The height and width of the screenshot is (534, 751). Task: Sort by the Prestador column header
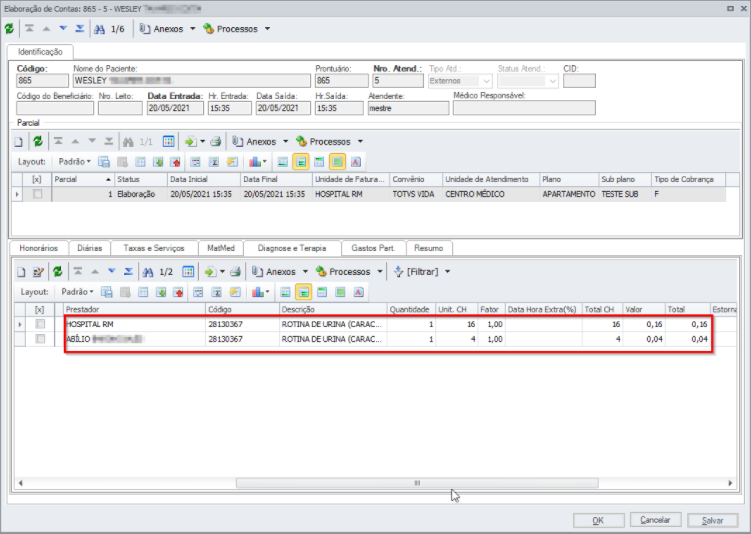pyautogui.click(x=135, y=309)
